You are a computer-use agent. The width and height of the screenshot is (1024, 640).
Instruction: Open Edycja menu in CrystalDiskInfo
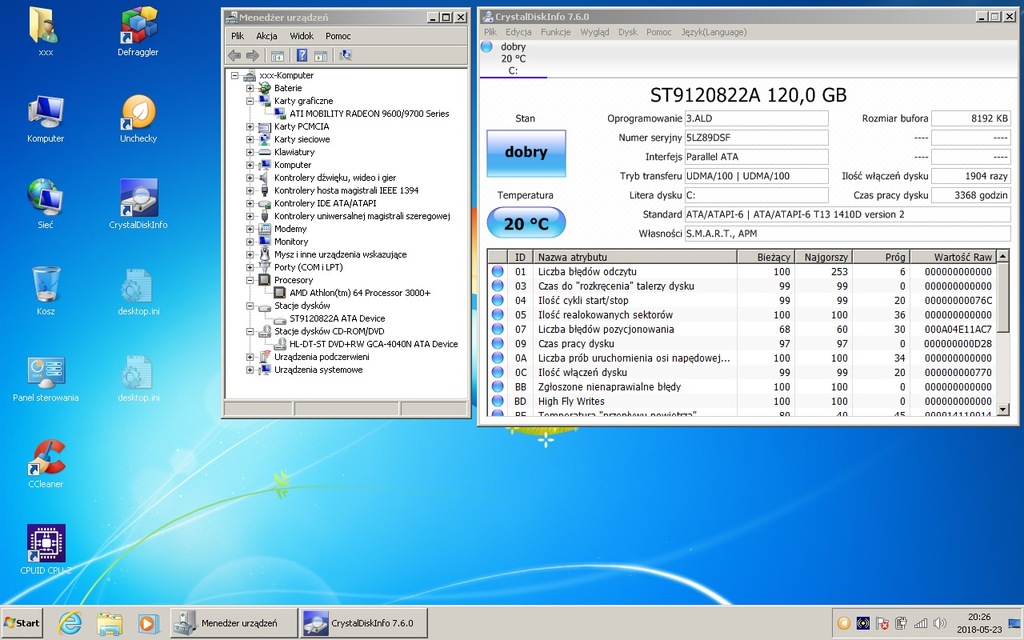(519, 32)
